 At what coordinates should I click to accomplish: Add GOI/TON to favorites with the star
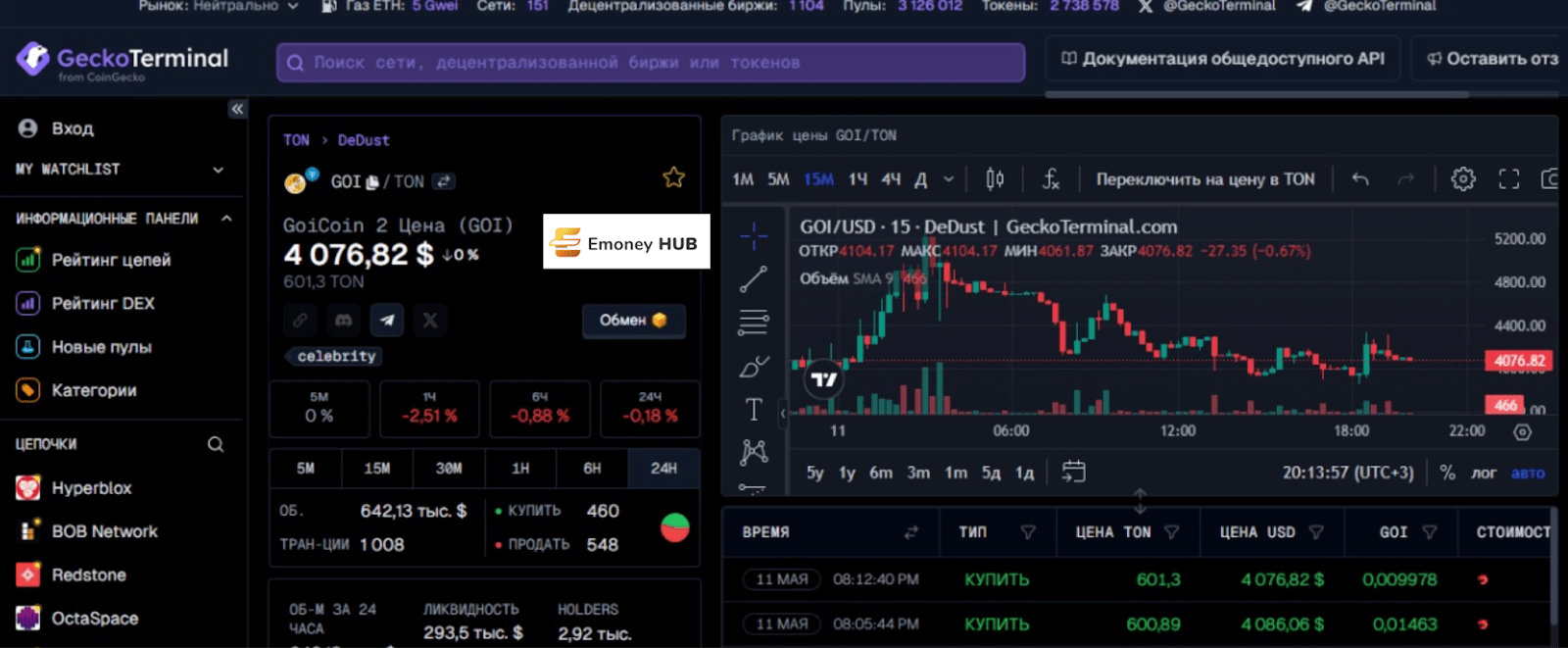coord(673,177)
